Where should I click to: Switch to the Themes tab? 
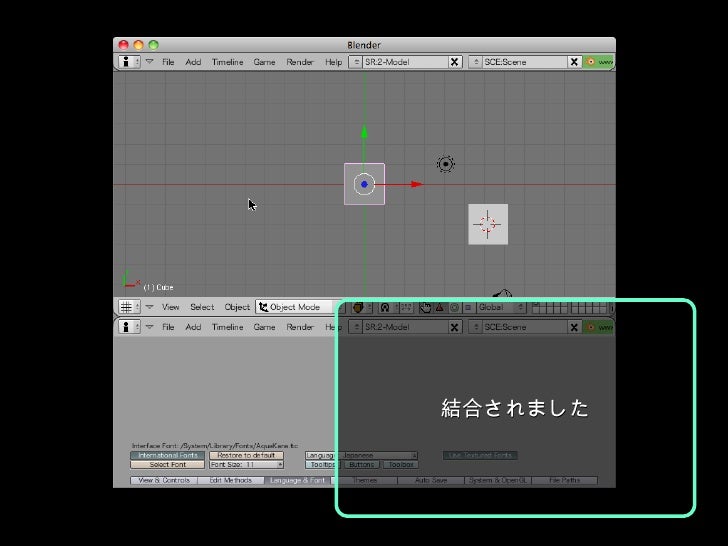click(x=364, y=480)
